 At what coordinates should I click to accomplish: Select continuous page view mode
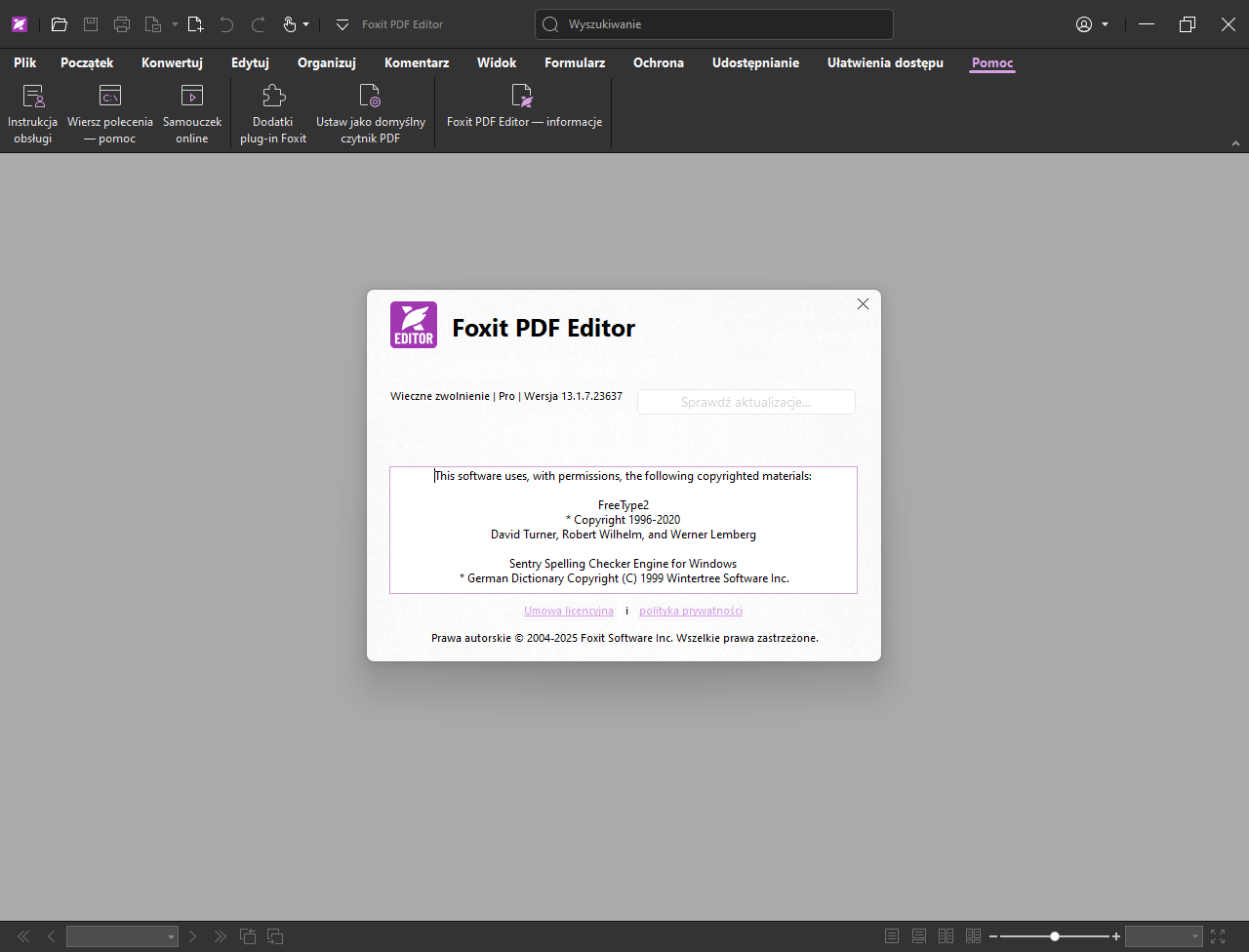[x=919, y=936]
